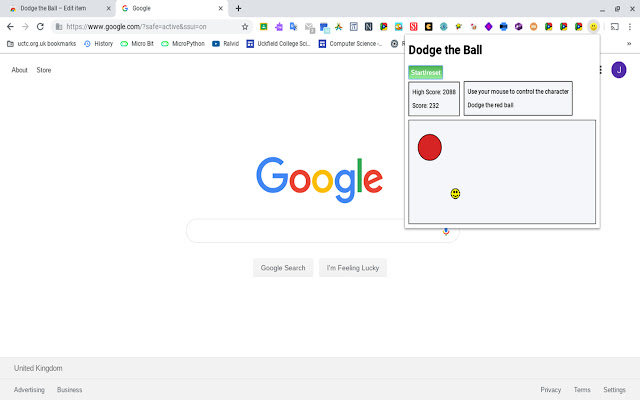The width and height of the screenshot is (640, 400).
Task: Click the Advertising footer link
Action: point(29,390)
